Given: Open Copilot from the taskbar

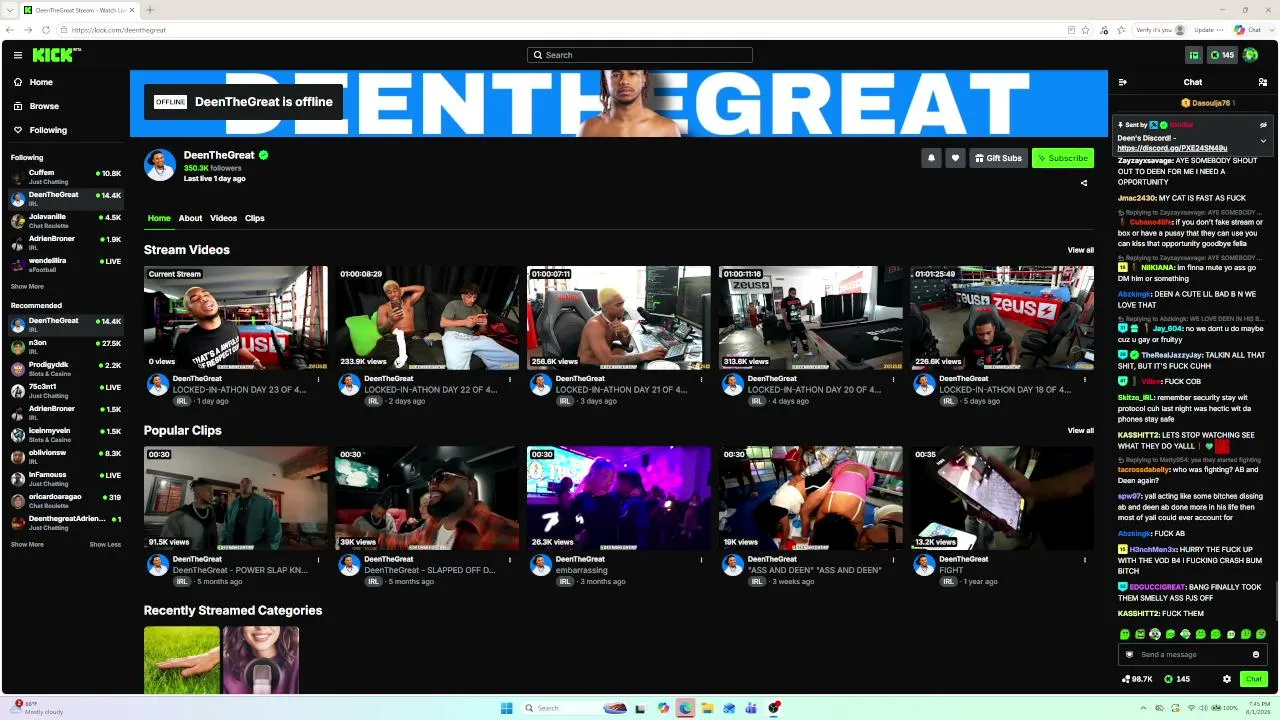Looking at the screenshot, I should (663, 708).
